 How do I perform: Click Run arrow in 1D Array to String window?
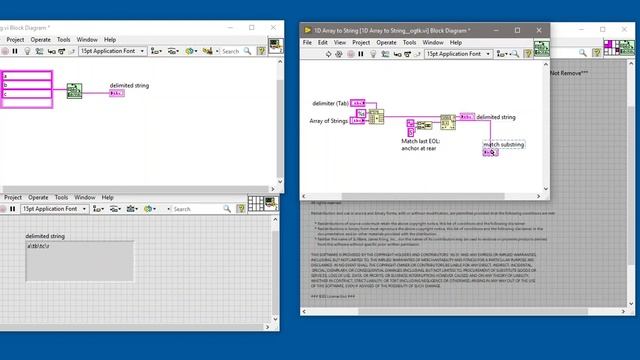tap(328, 54)
